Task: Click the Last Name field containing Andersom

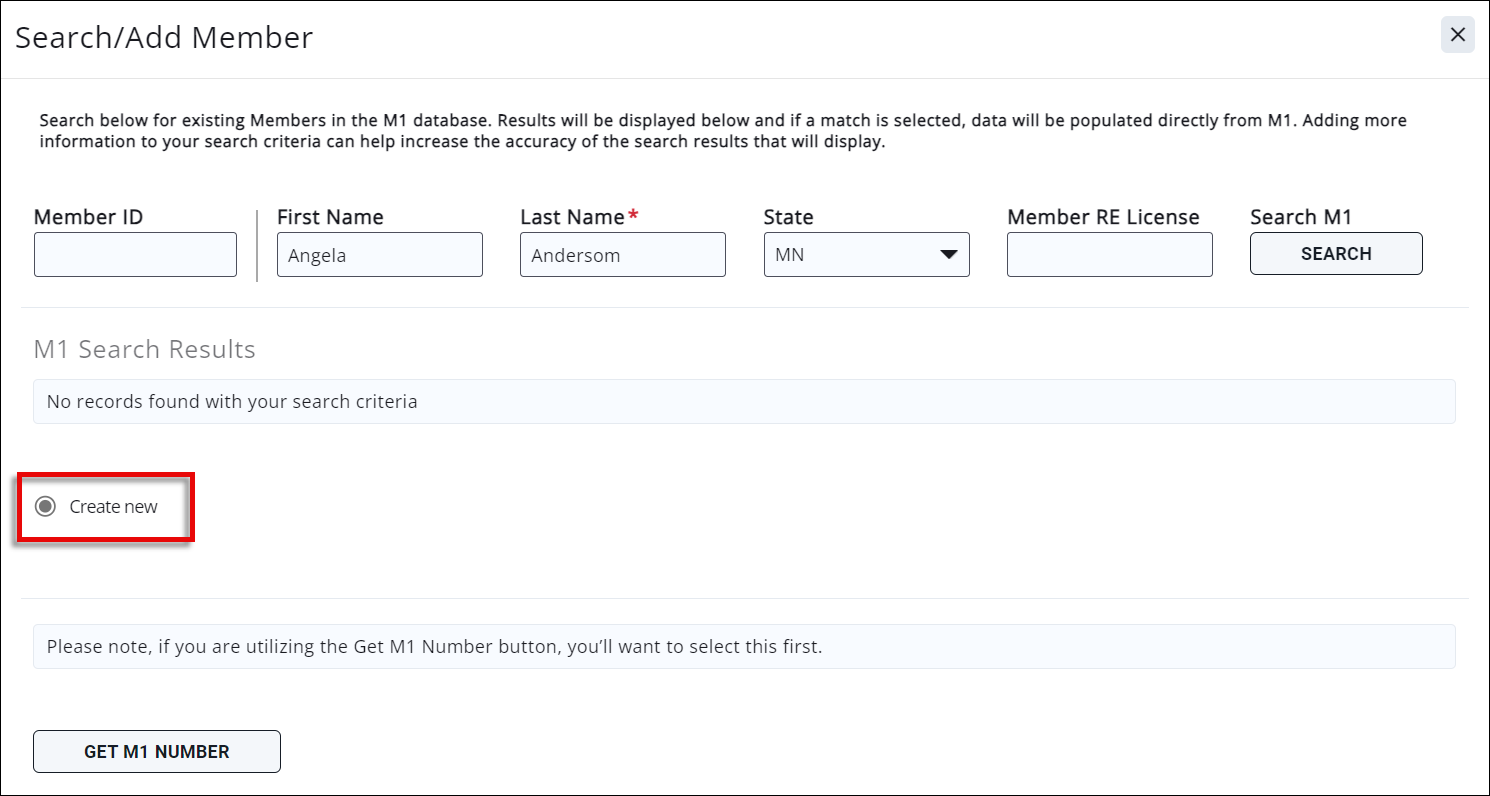Action: coord(622,254)
